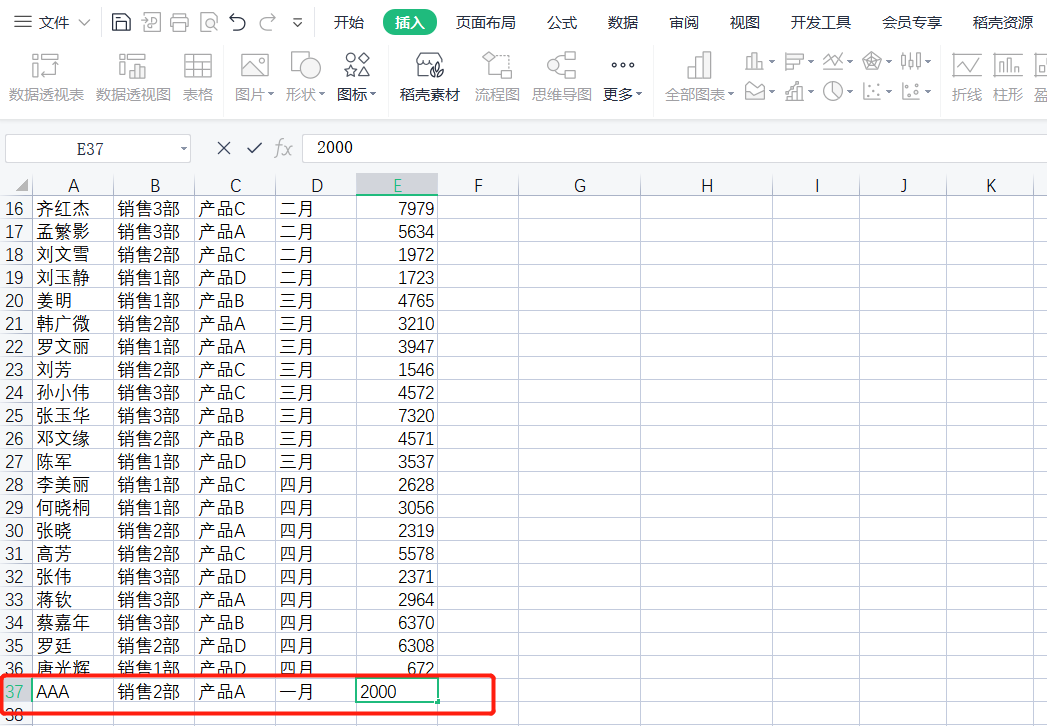
Task: Click in the formula bar input showing 2000
Action: (674, 148)
